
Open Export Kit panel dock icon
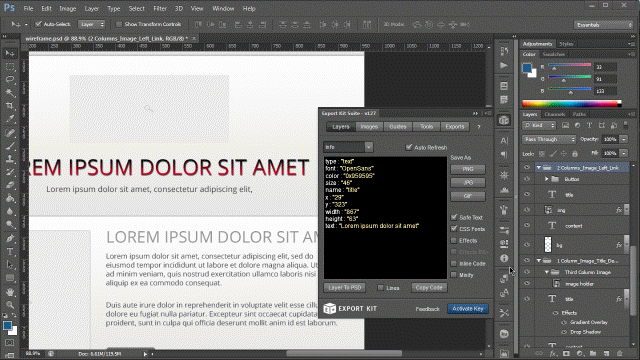tap(504, 120)
